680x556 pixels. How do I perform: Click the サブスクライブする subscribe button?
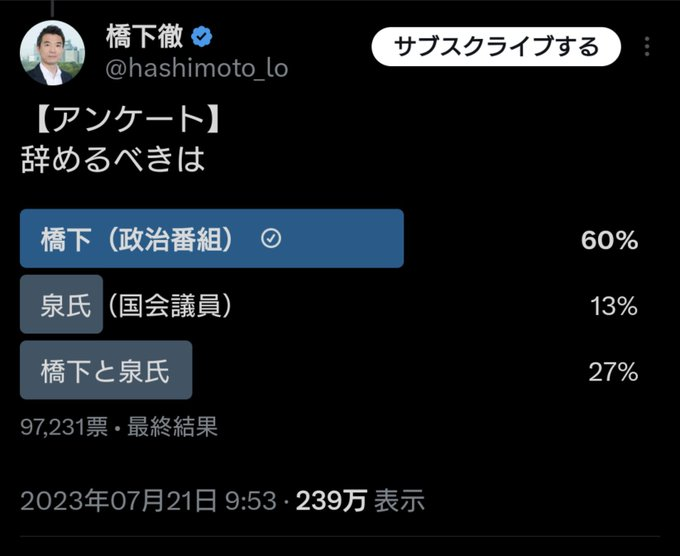click(495, 46)
